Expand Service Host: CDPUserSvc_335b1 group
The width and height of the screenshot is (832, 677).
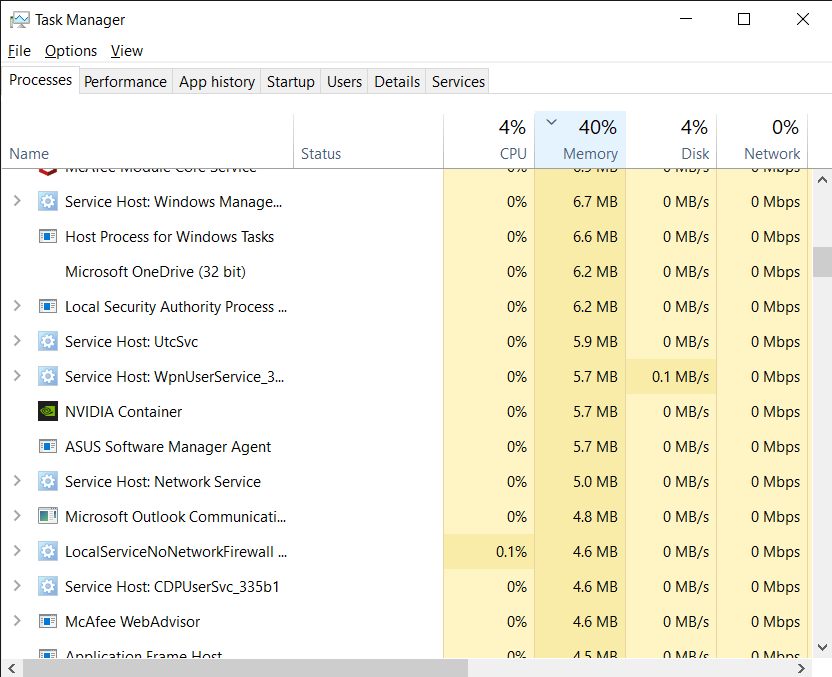(17, 586)
